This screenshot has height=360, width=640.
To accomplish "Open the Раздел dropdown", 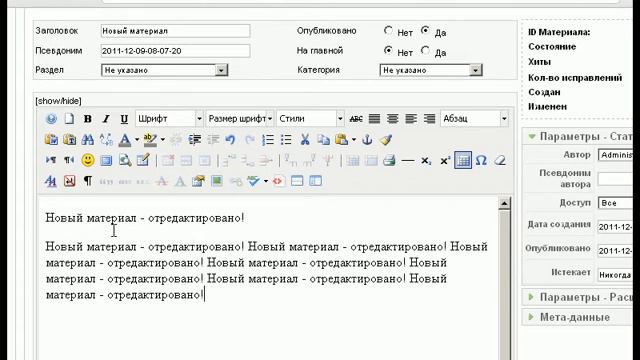I will click(164, 70).
